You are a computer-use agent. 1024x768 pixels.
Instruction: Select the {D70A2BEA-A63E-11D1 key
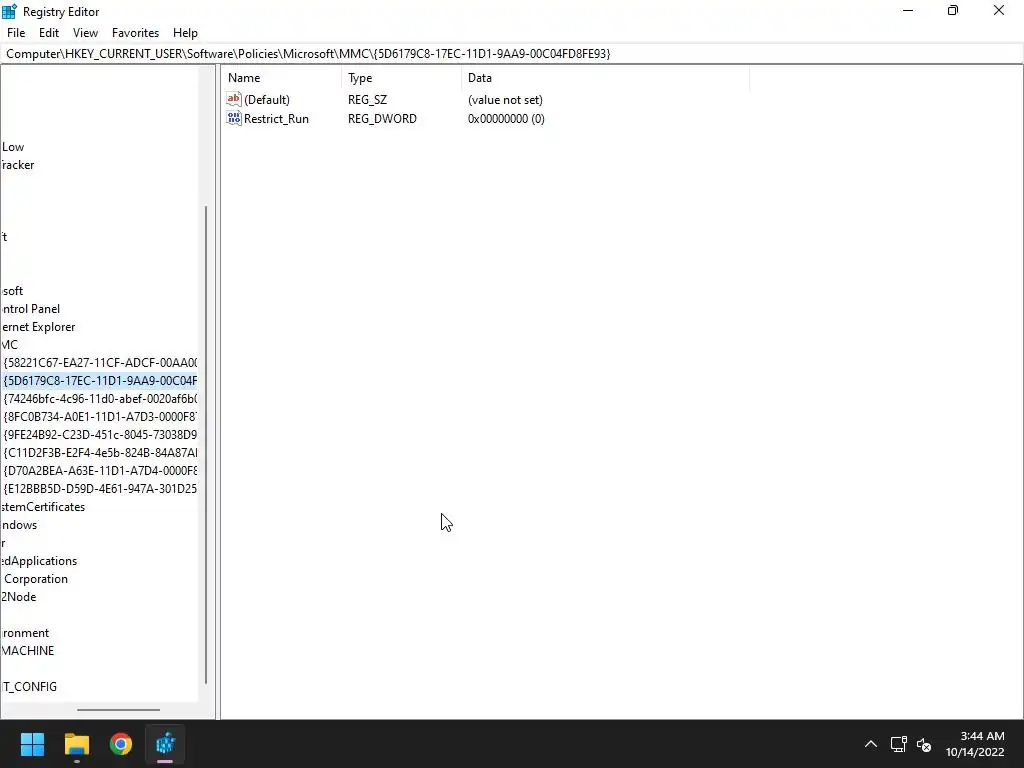point(100,471)
